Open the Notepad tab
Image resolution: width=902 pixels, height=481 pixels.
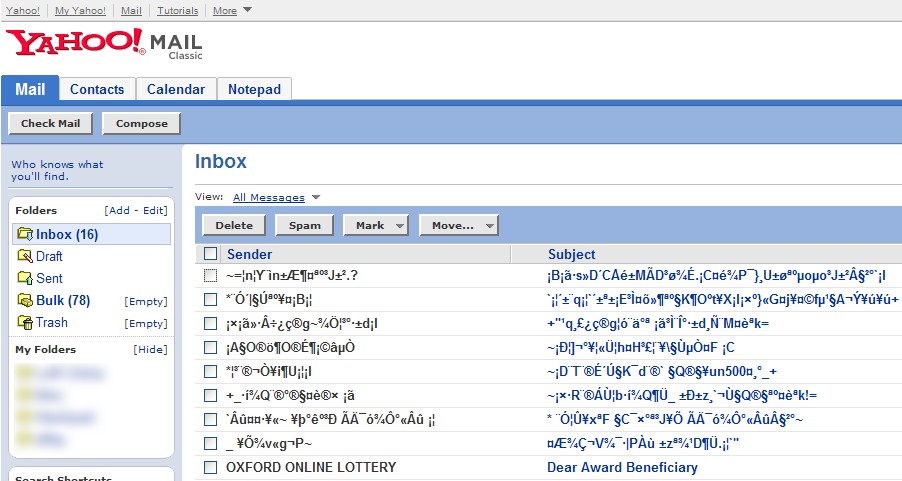(254, 89)
